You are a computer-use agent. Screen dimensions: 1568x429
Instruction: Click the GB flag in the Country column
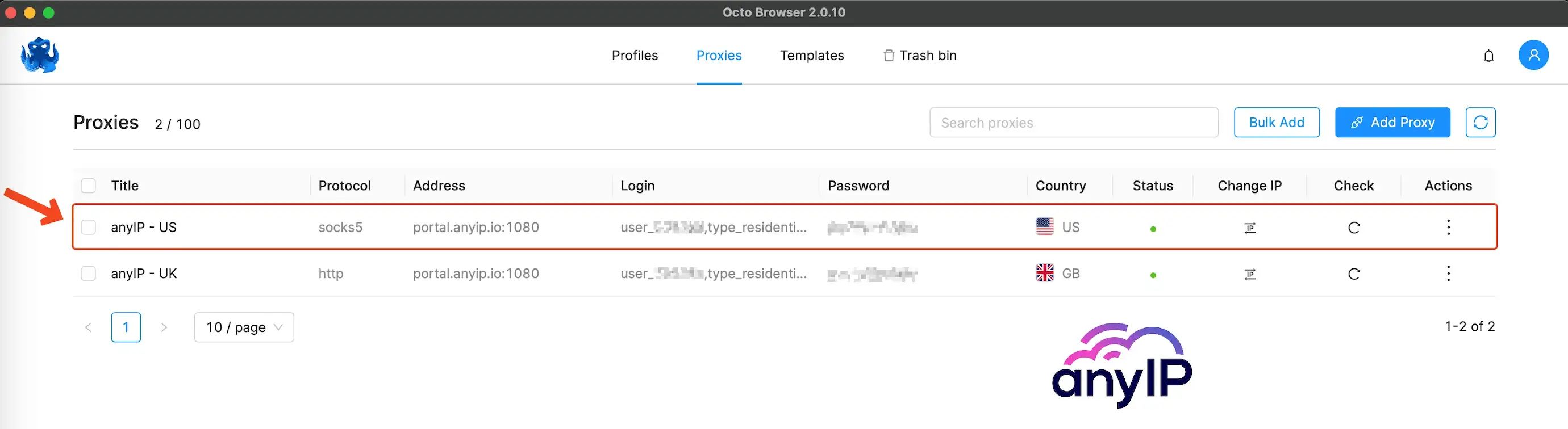[1045, 273]
